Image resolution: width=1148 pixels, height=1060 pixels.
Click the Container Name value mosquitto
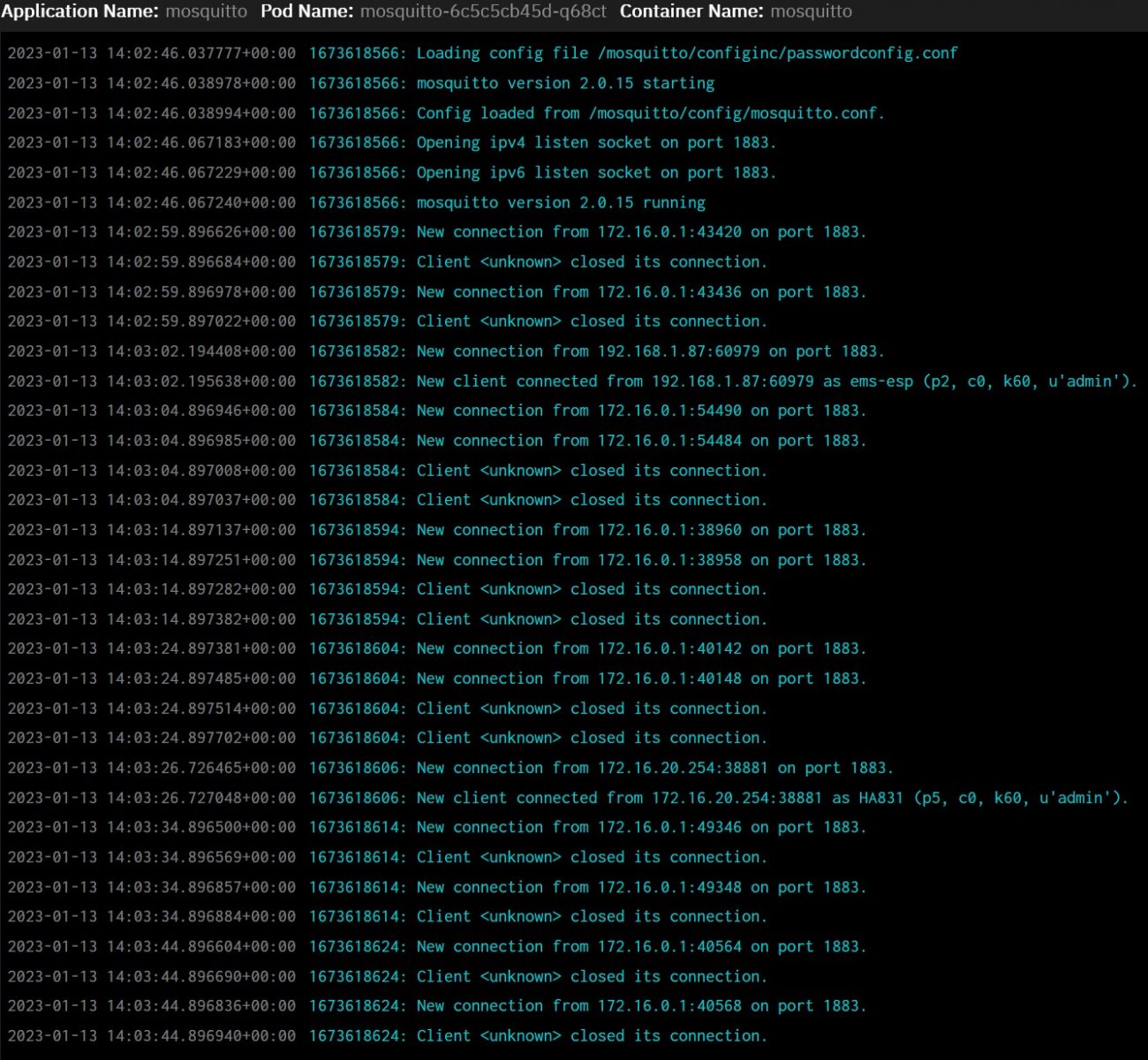point(811,11)
